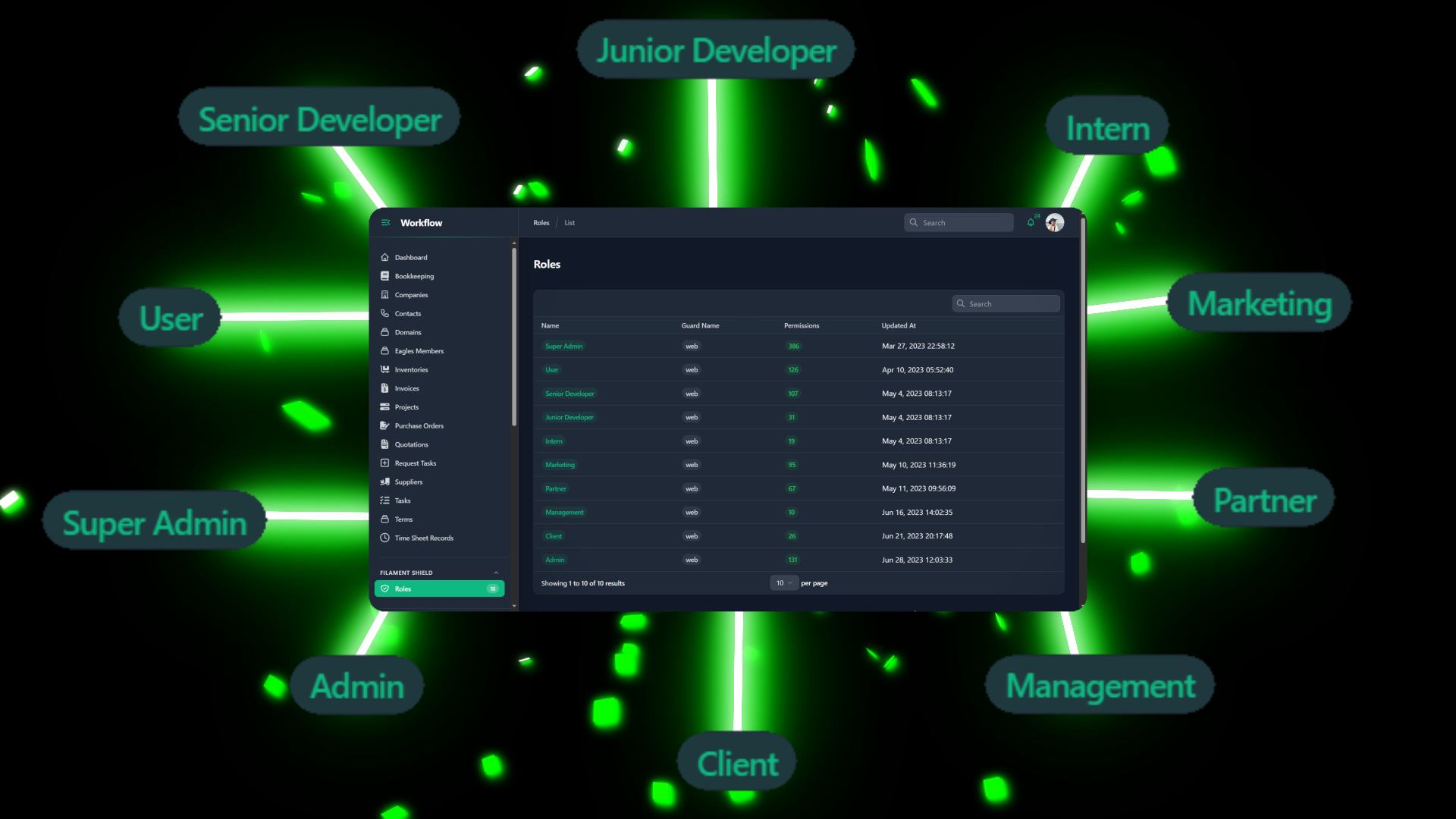Sort by the Name column header
Viewport: 1456px width, 819px height.
550,326
